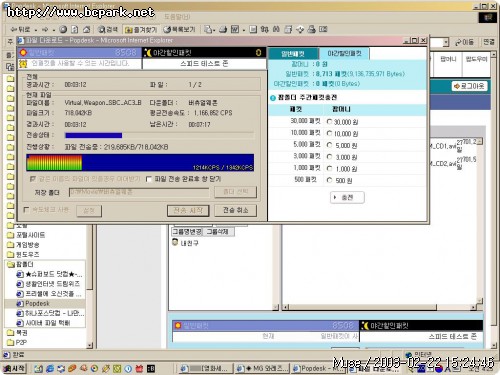Go back using the 뒤로 toolbar arrow
Viewport: 500px width, 375px height.
19,30
